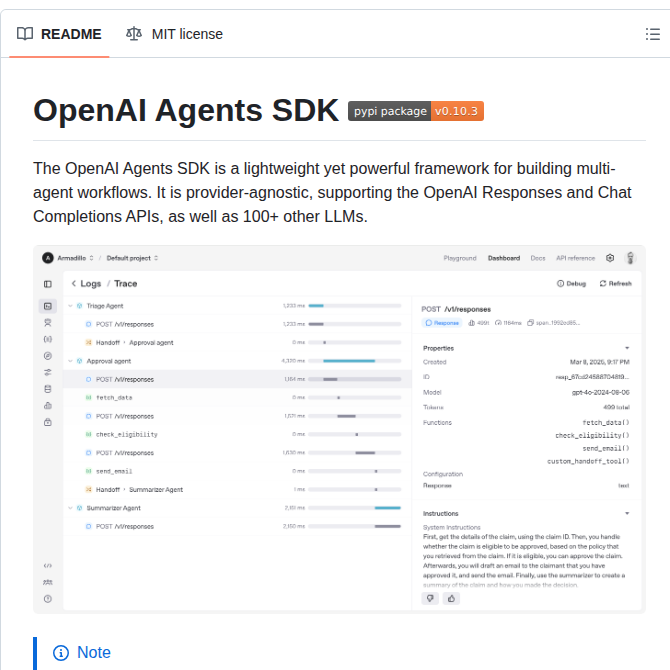Screen dimensions: 670x670
Task: Open the embedded trace dashboard screenshot image
Action: click(x=339, y=429)
